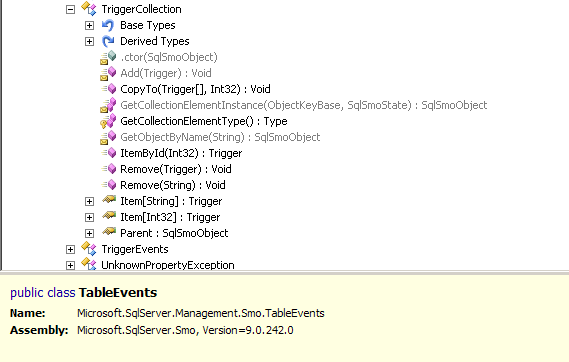Viewport: 569px width, 362px height.
Task: Expand the Parent property node
Action: 89,233
